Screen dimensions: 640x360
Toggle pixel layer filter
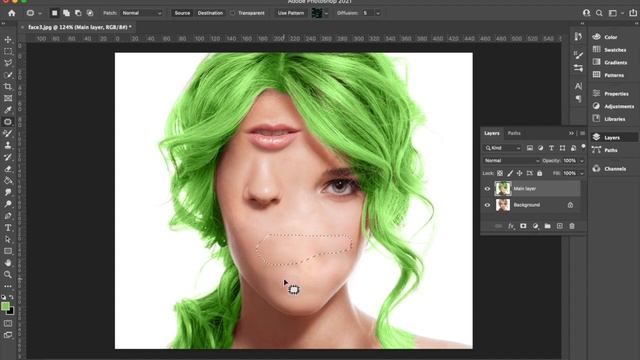click(x=529, y=148)
